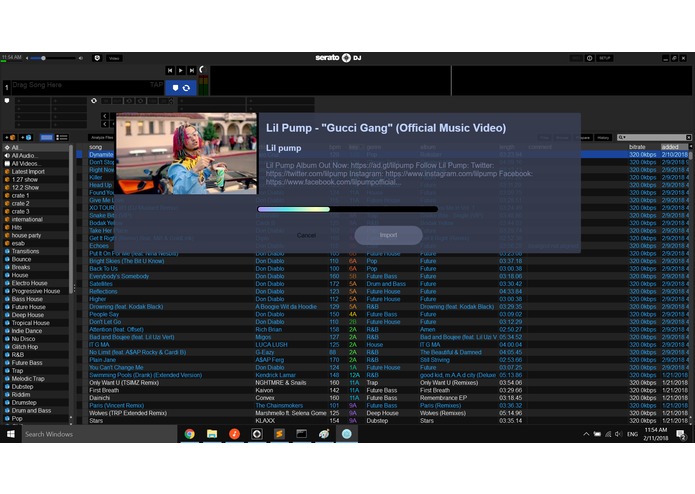Skip to next track on deck
695x494 pixels.
(191, 70)
